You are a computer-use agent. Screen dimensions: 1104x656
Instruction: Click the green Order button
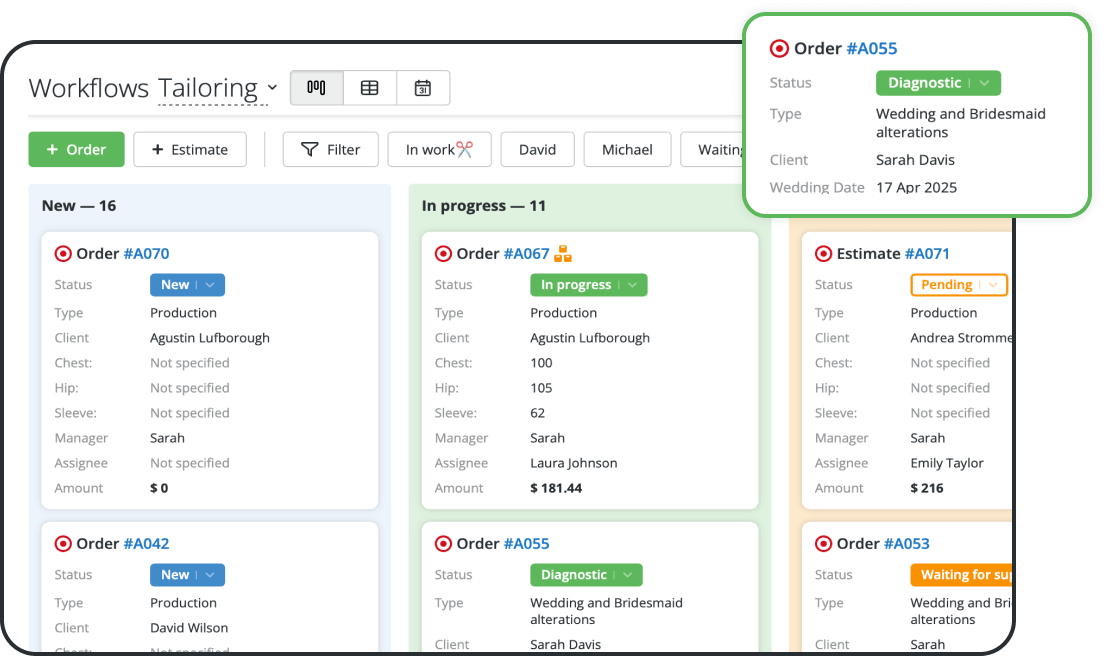[x=76, y=149]
